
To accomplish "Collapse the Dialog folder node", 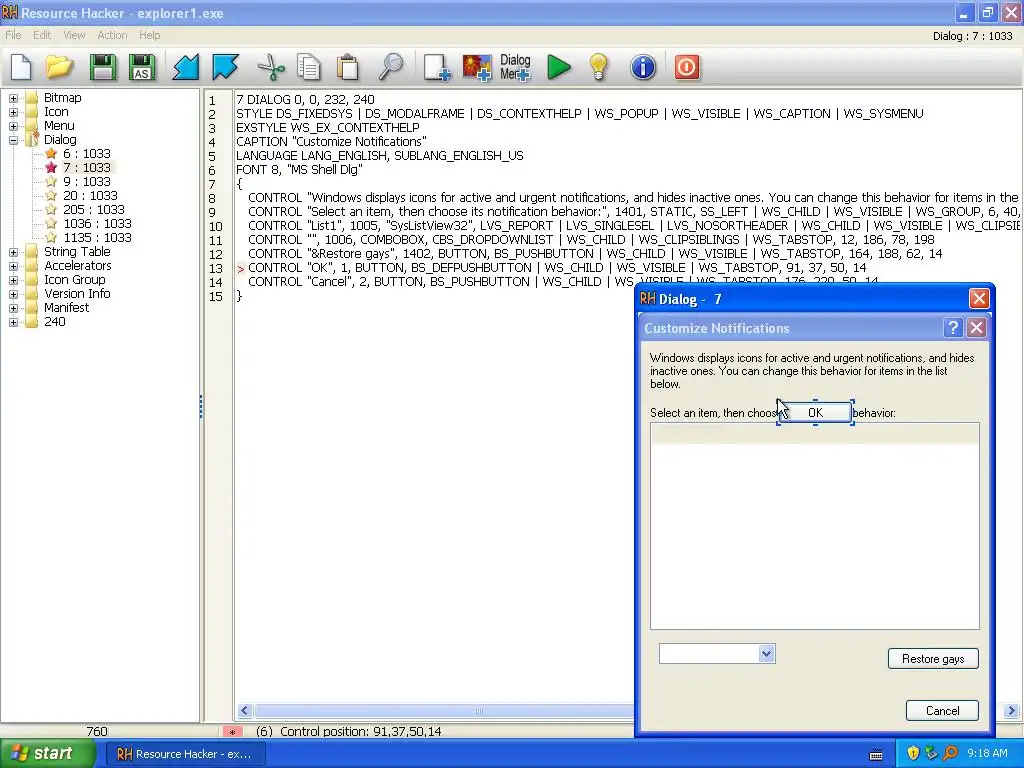I will tap(13, 140).
